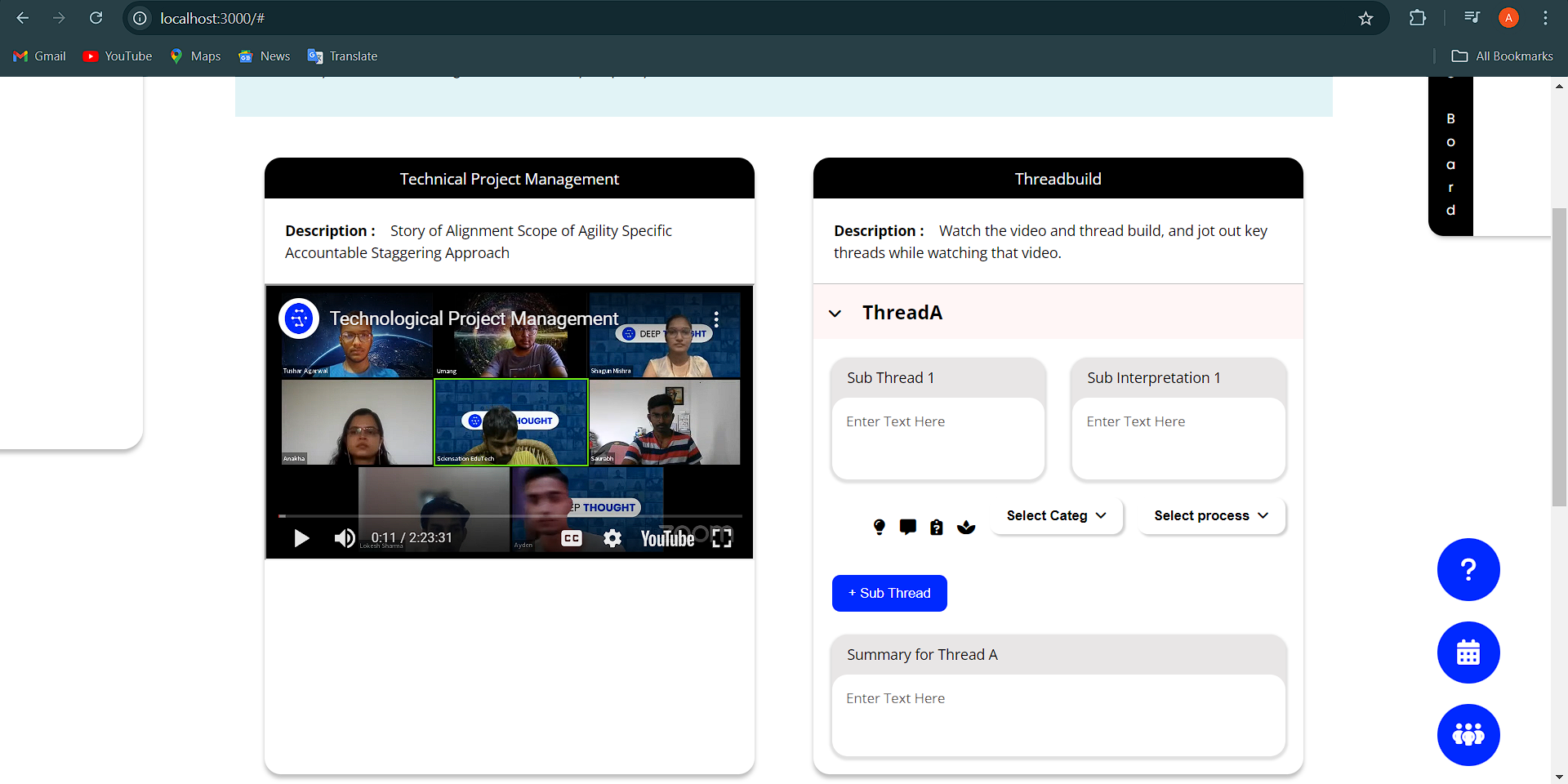The height and width of the screenshot is (784, 1568).
Task: Open the Select process dropdown
Action: pyautogui.click(x=1212, y=515)
